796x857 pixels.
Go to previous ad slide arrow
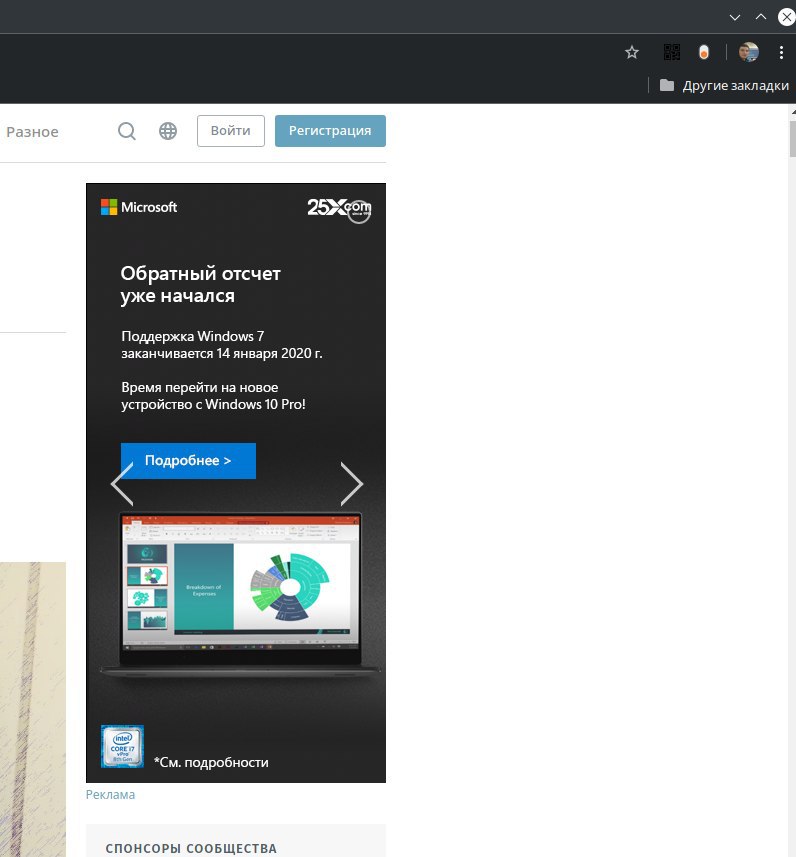tap(122, 484)
